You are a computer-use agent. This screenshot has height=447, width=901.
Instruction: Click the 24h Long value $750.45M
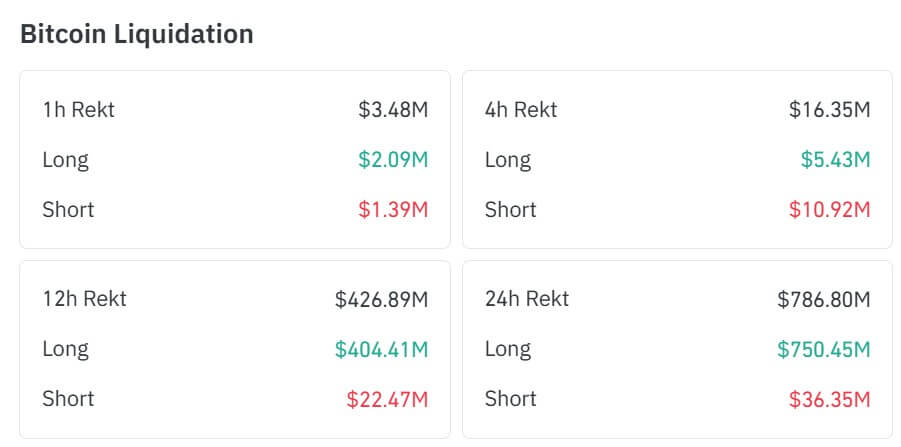click(x=824, y=349)
